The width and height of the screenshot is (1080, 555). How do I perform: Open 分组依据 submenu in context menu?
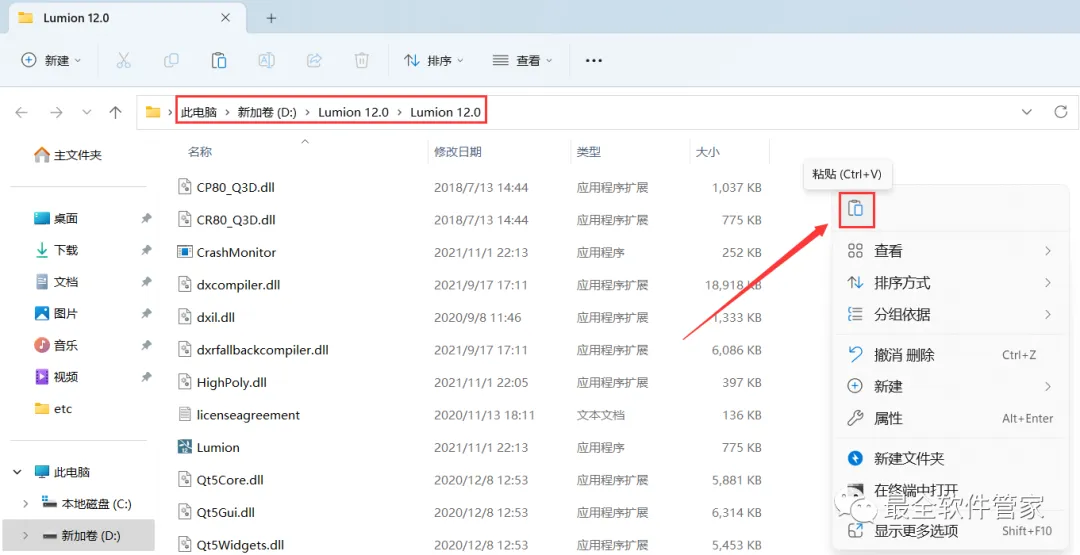point(951,315)
